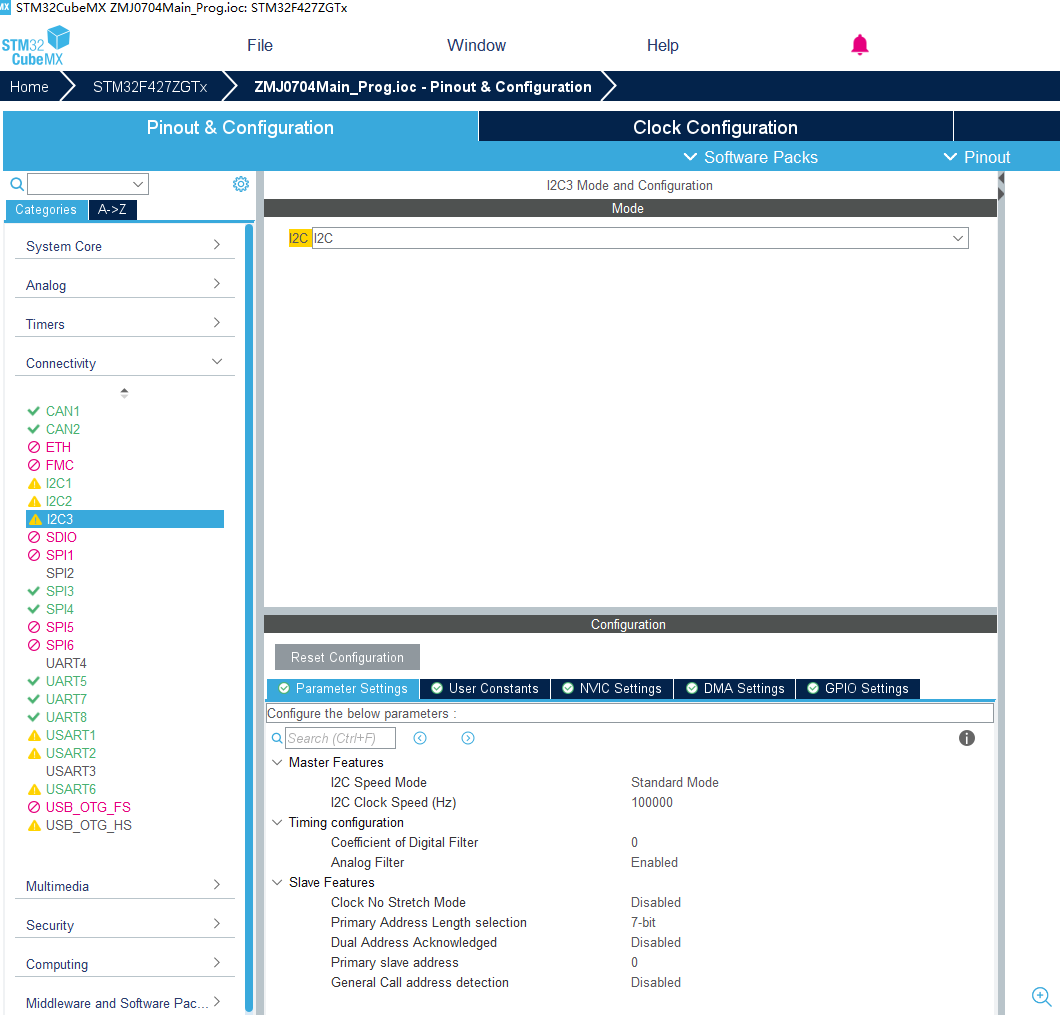Click the STM32CubeMX logo

coord(36,46)
